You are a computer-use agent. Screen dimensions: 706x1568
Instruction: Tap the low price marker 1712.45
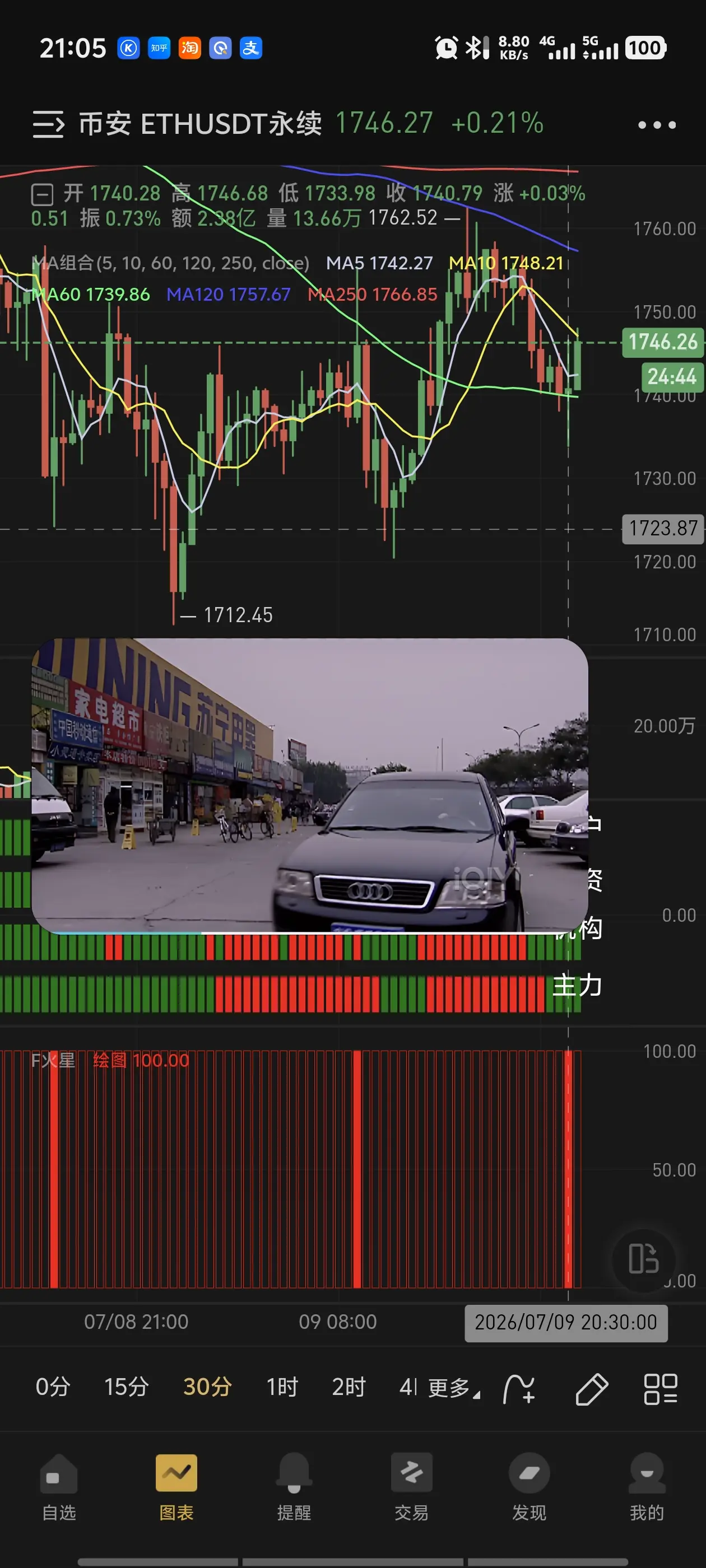[238, 615]
